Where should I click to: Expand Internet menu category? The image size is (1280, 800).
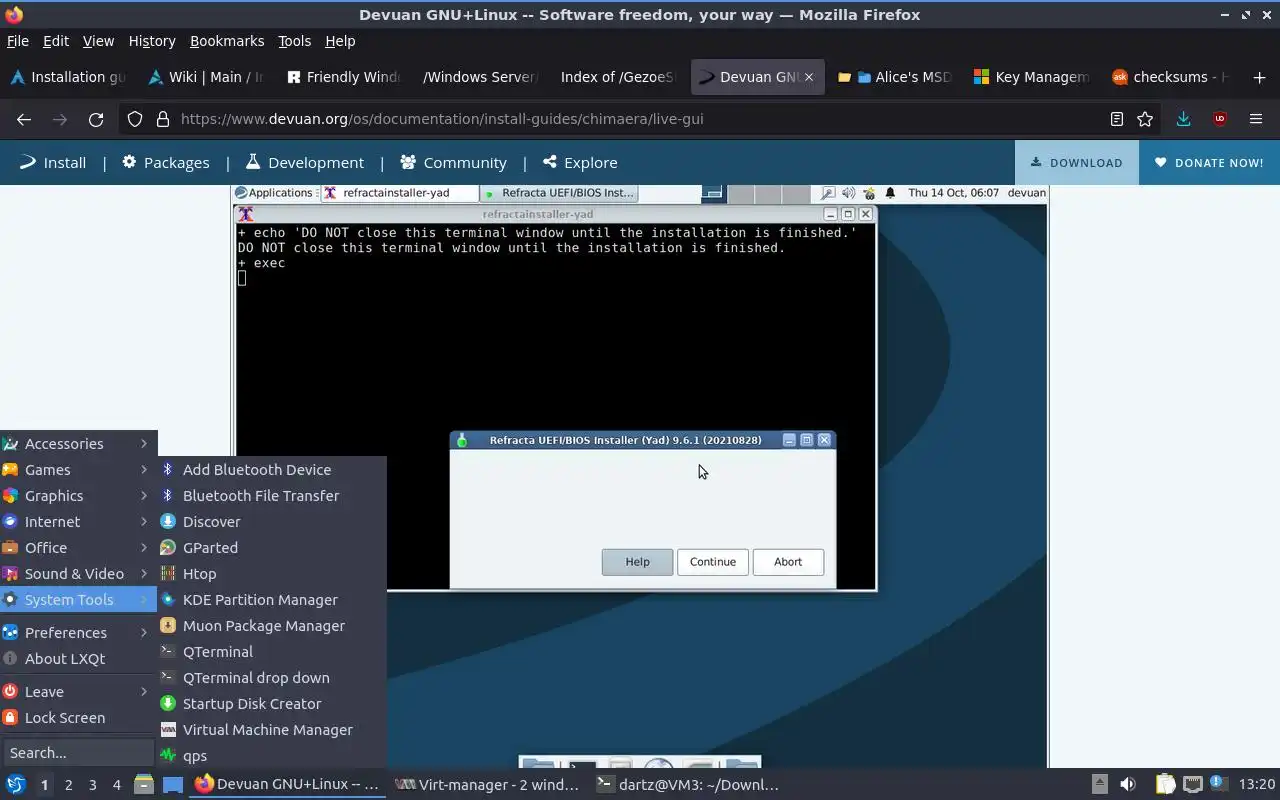[x=78, y=521]
